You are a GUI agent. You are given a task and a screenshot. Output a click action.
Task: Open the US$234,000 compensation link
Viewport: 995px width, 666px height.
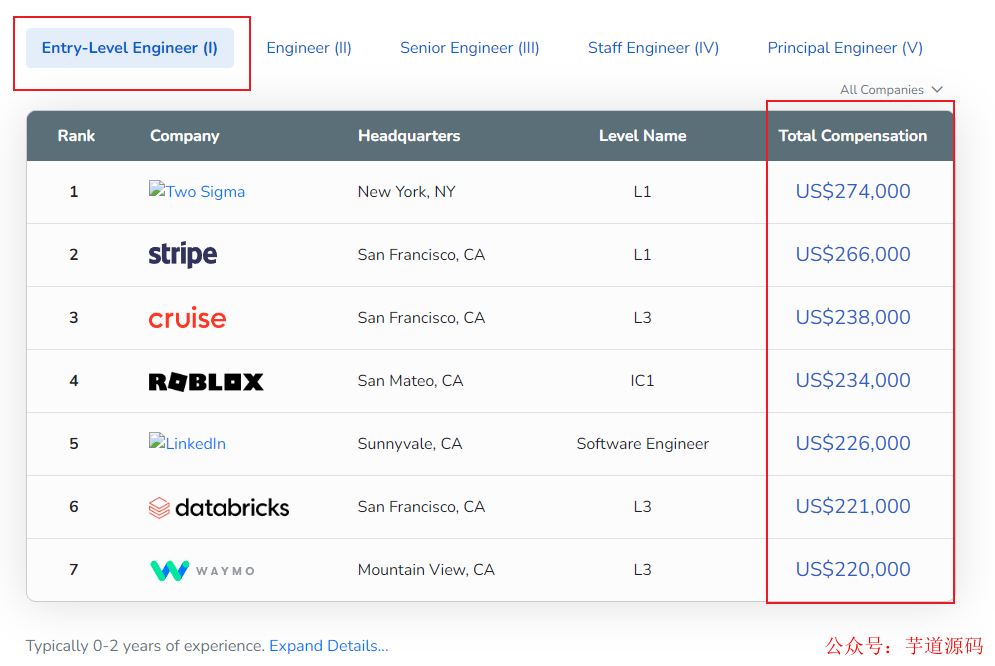(x=853, y=380)
